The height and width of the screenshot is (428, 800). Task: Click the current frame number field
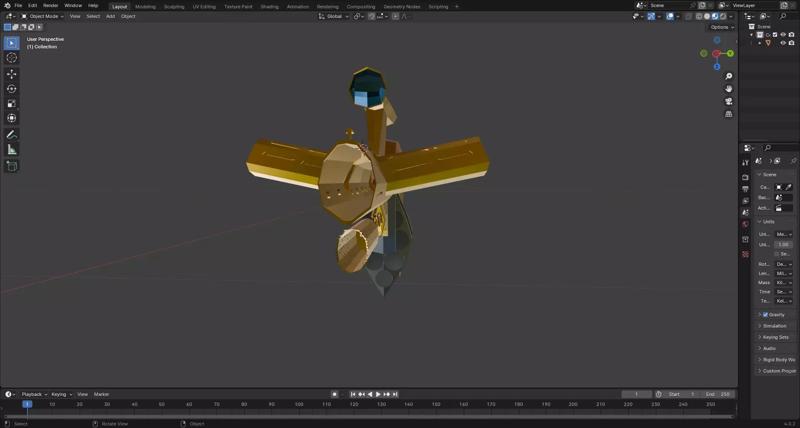tap(636, 394)
